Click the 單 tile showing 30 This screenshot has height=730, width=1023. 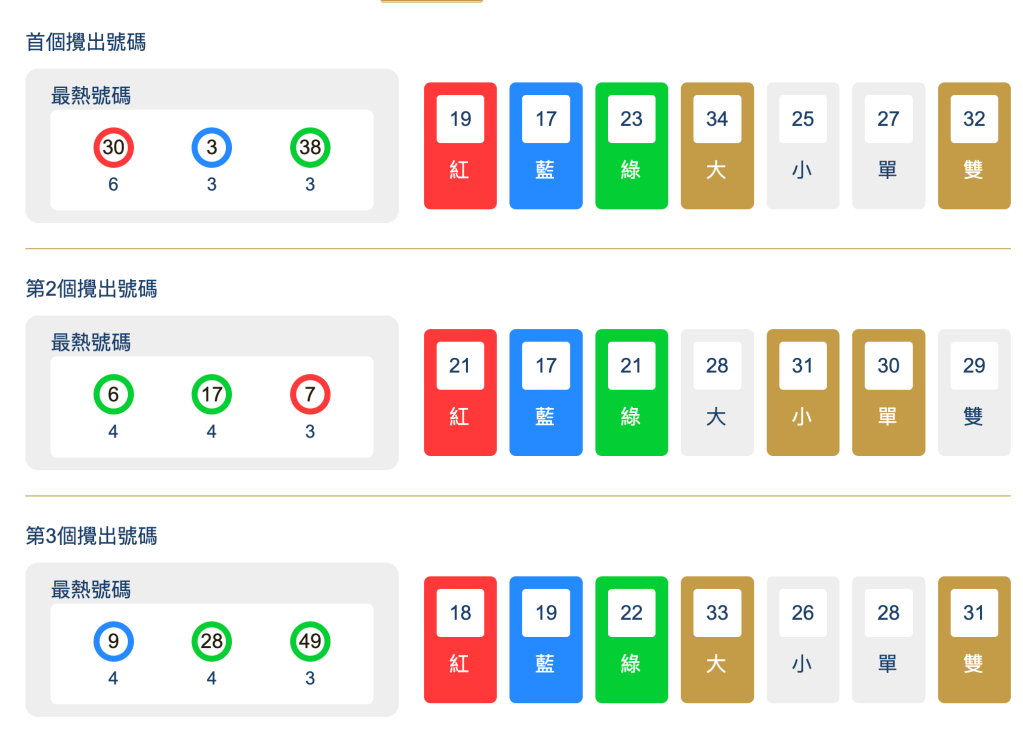(x=888, y=393)
